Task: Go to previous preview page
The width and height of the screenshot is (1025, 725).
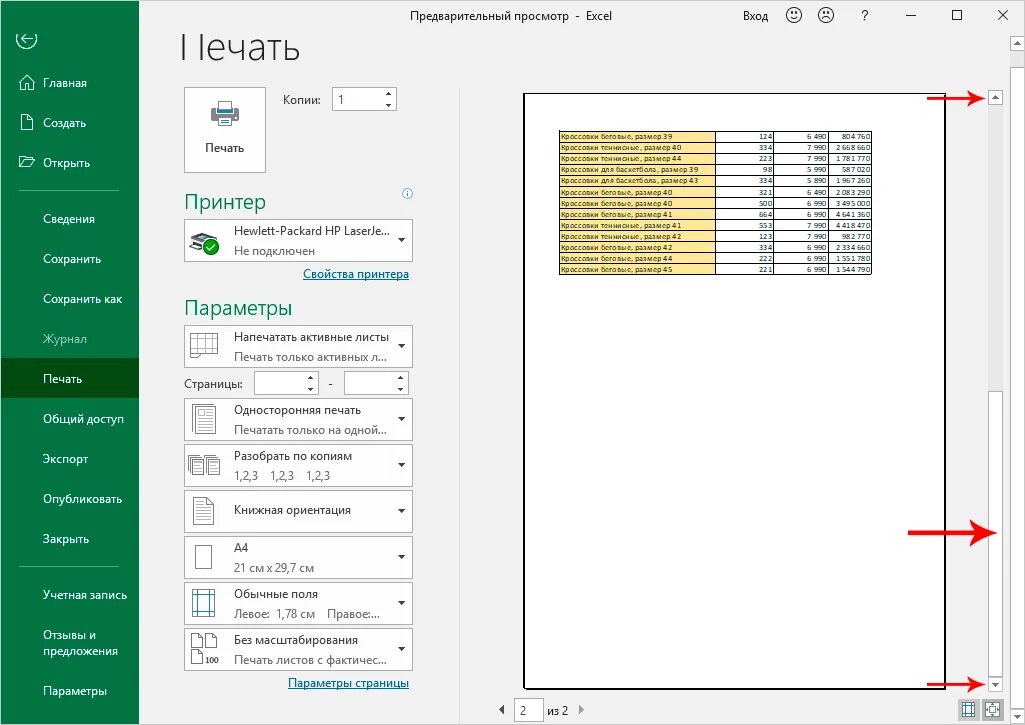Action: 501,709
